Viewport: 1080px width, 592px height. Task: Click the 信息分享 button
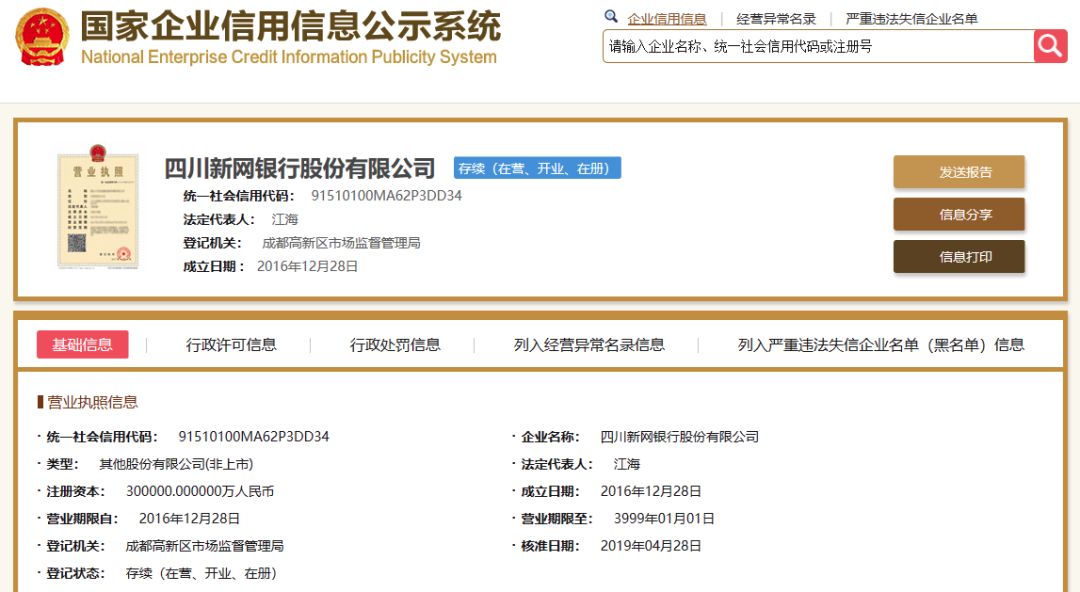click(x=959, y=214)
